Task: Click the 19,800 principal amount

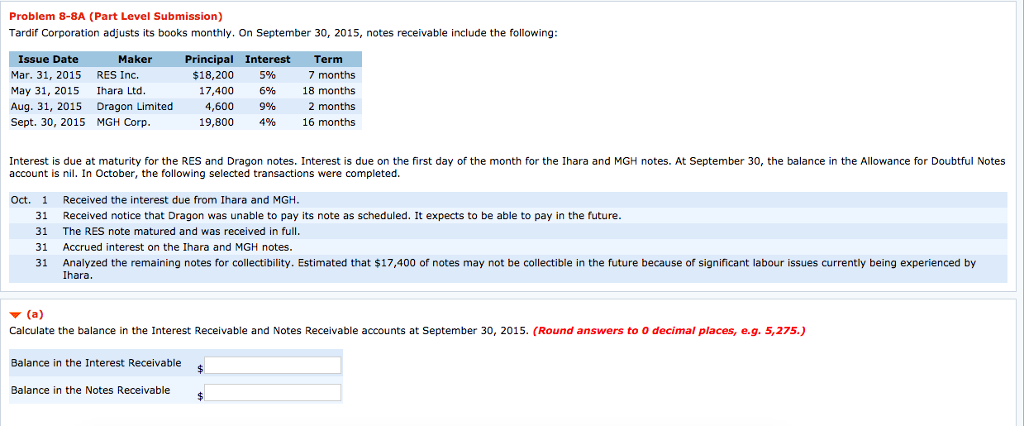Action: [216, 123]
